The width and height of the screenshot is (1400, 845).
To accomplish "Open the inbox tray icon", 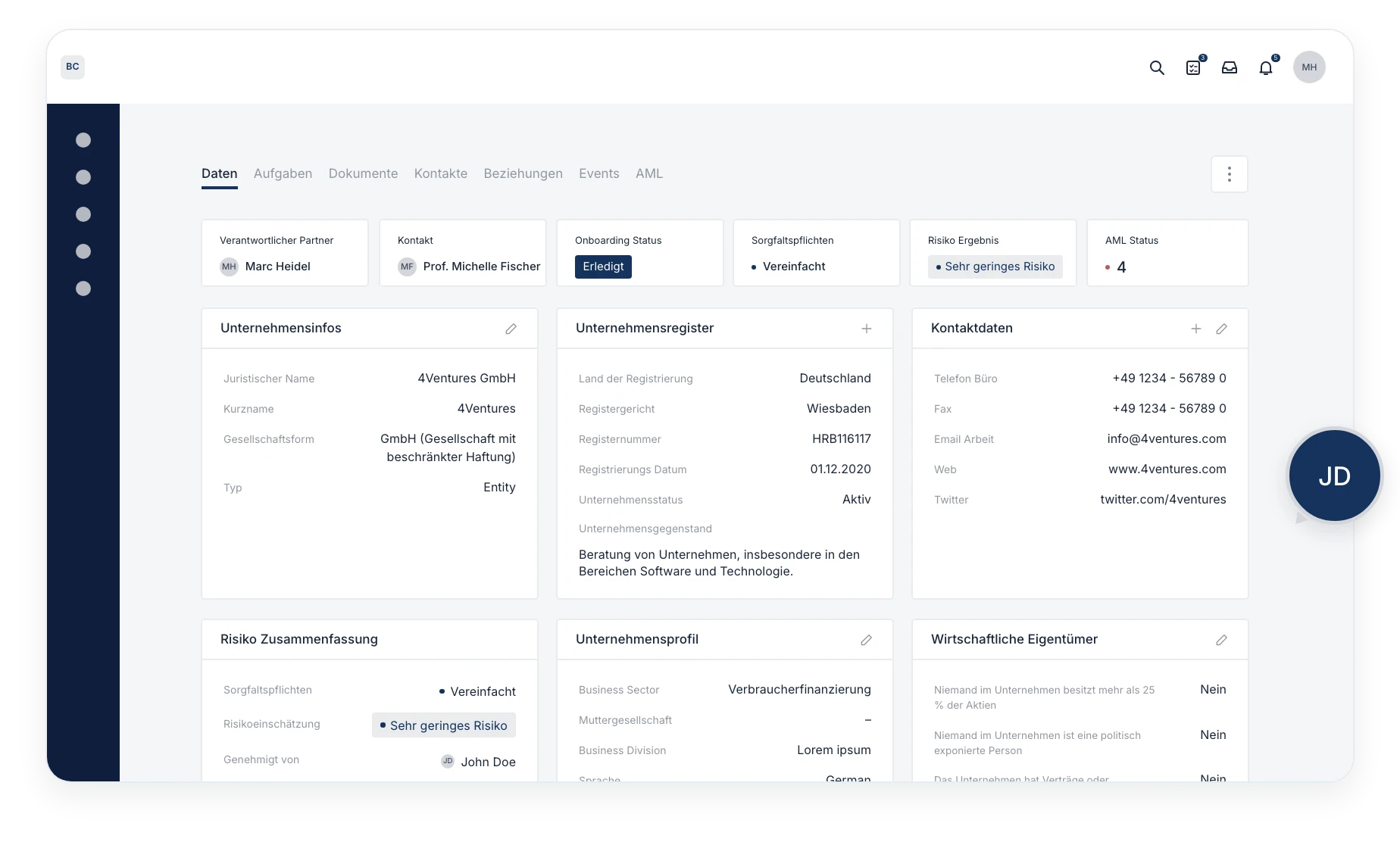I will coord(1230,67).
